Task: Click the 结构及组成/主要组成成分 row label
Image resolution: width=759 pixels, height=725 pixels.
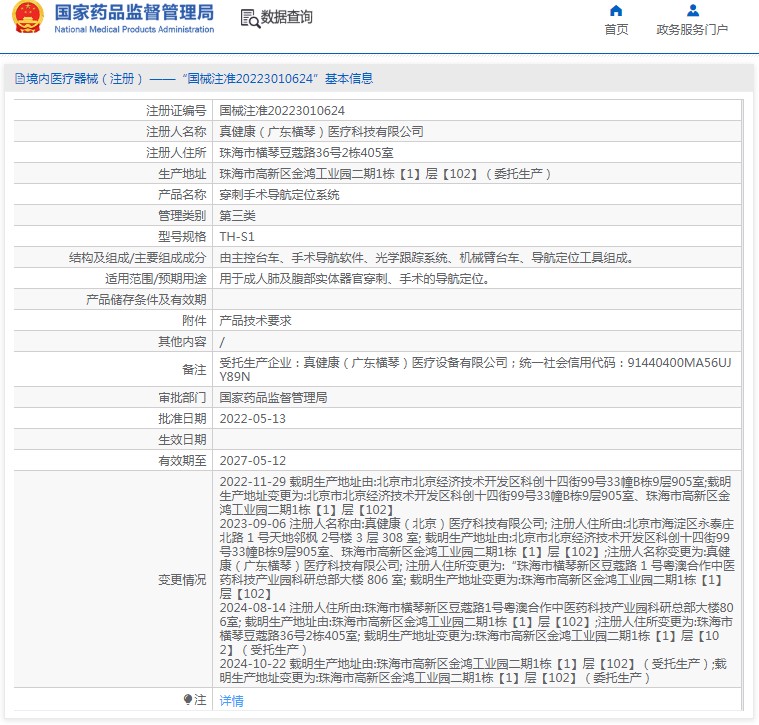Action: (x=137, y=258)
